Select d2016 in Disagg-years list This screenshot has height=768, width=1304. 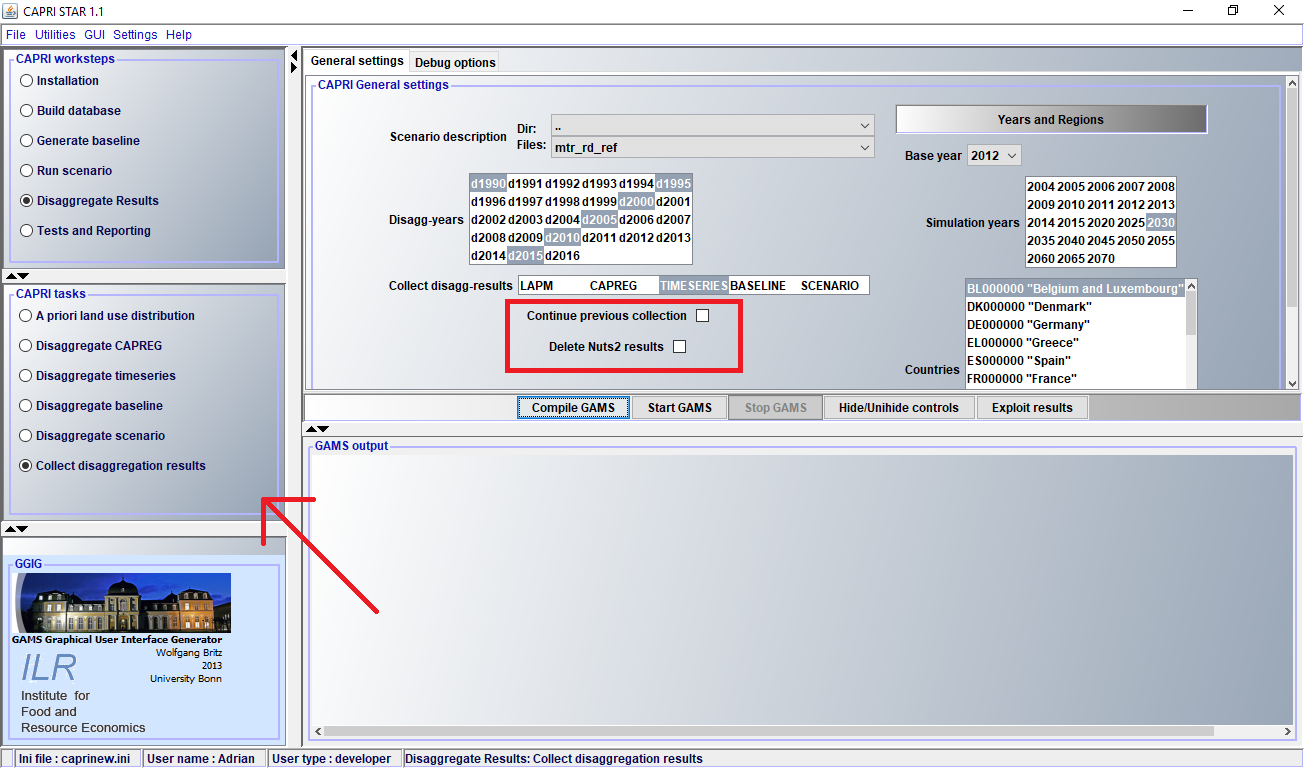point(562,256)
